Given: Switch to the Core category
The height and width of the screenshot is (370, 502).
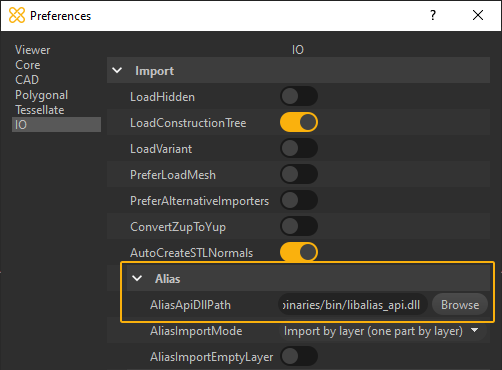Looking at the screenshot, I should pos(28,65).
